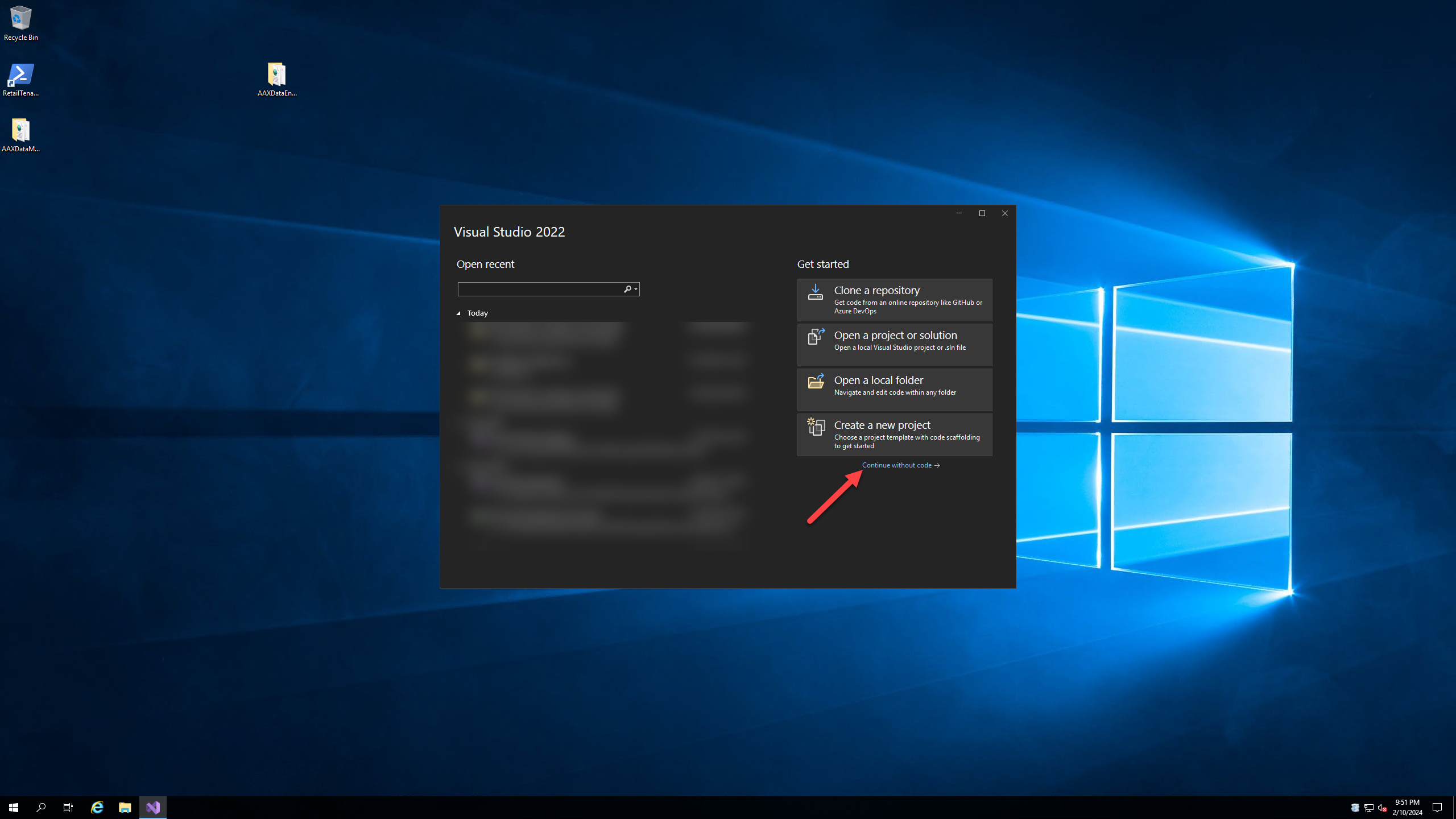Open the Recycle Bin desktop icon
The width and height of the screenshot is (1456, 819).
(x=20, y=18)
